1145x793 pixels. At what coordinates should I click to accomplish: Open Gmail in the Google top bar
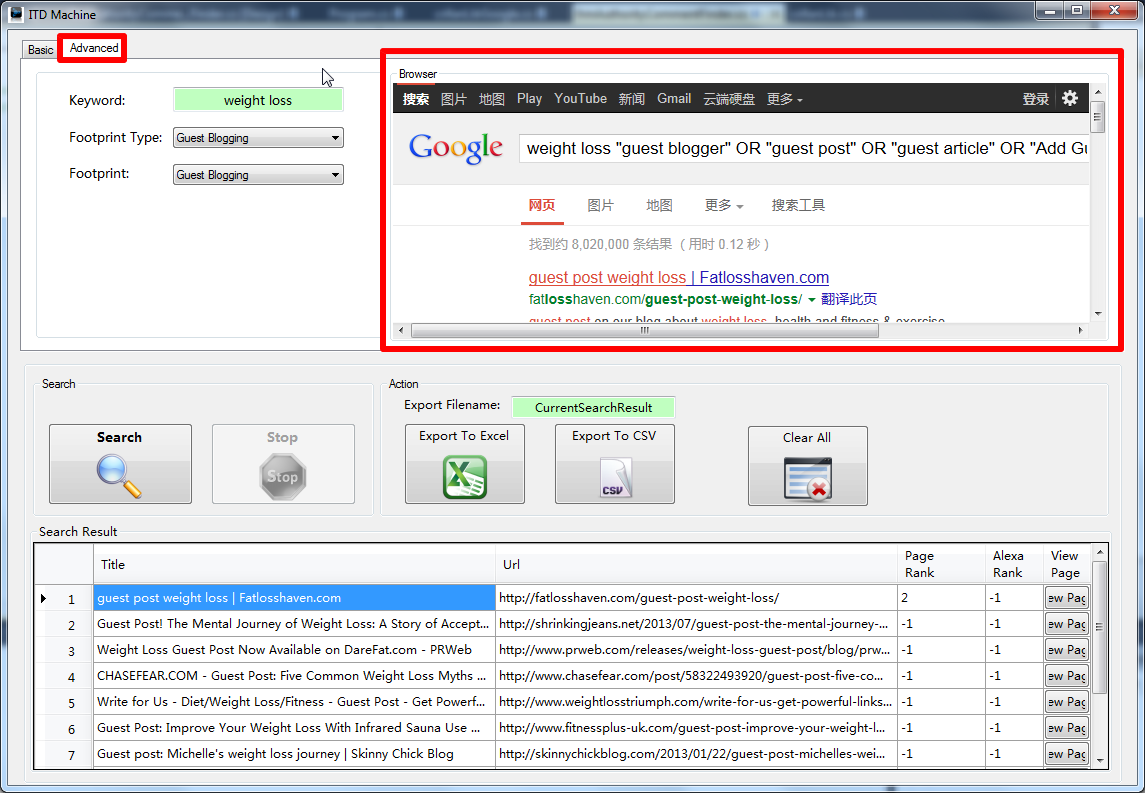(674, 99)
